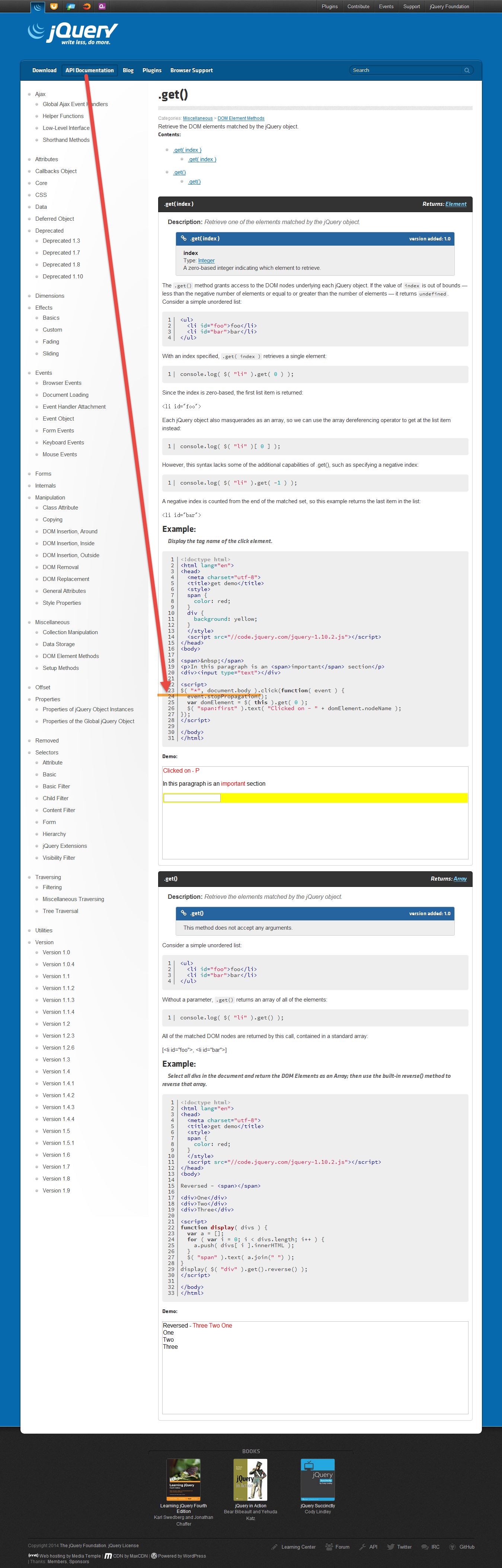
Task: Open the Returns Element type link
Action: coord(456,204)
